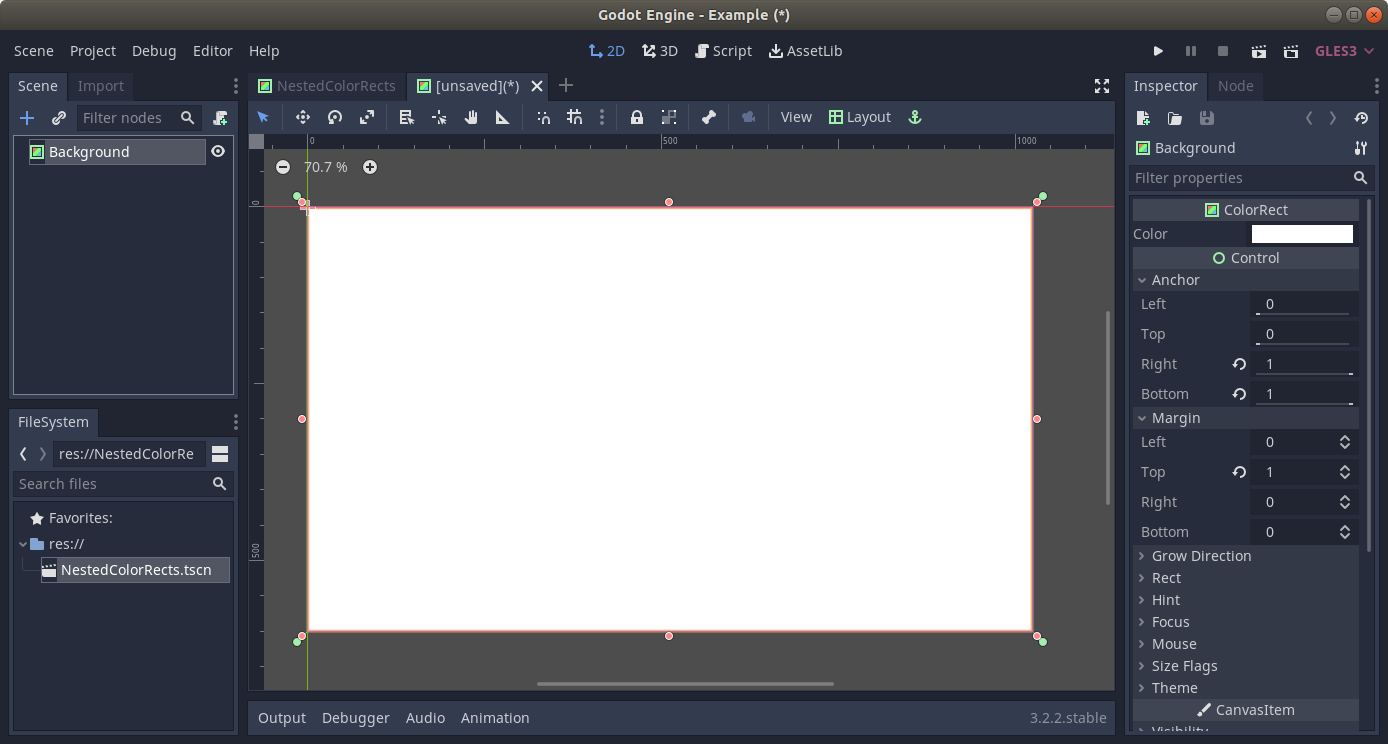The height and width of the screenshot is (744, 1388).
Task: Expand the Size Flags section
Action: point(1245,666)
